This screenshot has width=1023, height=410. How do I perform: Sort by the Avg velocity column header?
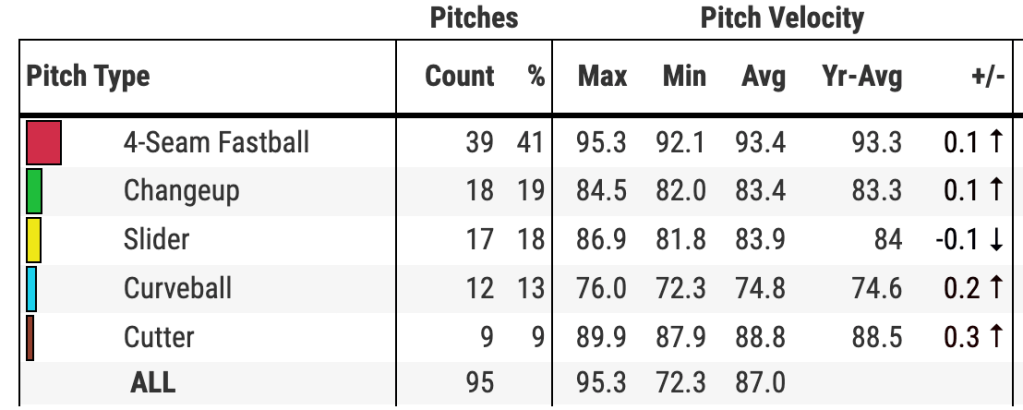coord(763,77)
